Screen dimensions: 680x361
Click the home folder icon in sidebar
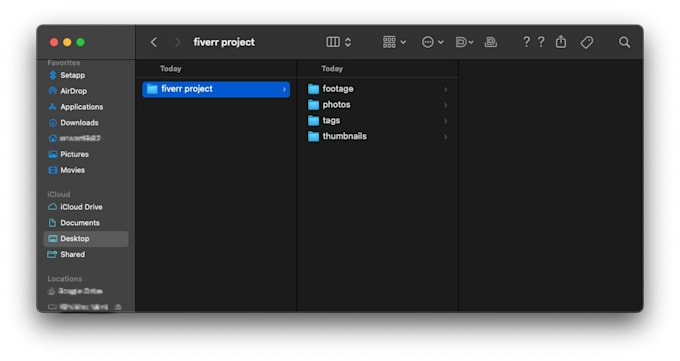coord(52,138)
